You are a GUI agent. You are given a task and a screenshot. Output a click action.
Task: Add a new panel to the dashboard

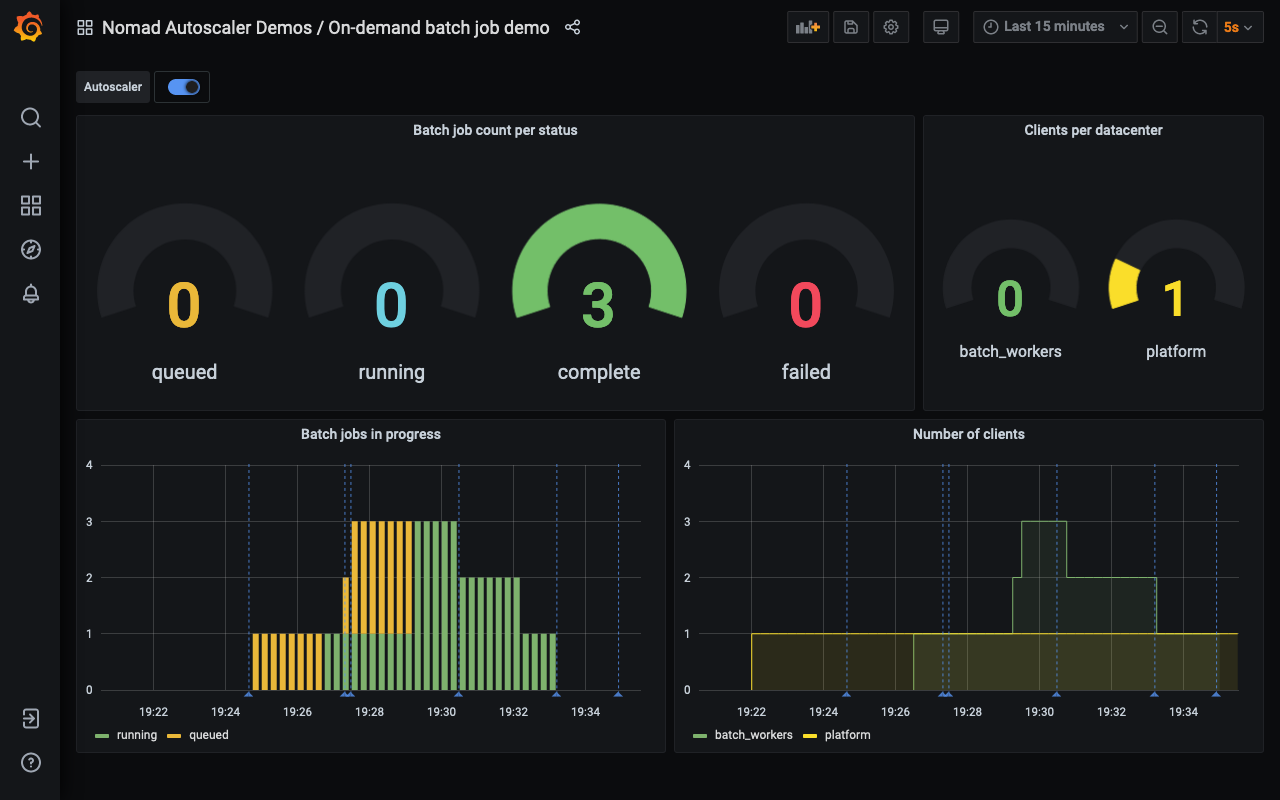[807, 27]
